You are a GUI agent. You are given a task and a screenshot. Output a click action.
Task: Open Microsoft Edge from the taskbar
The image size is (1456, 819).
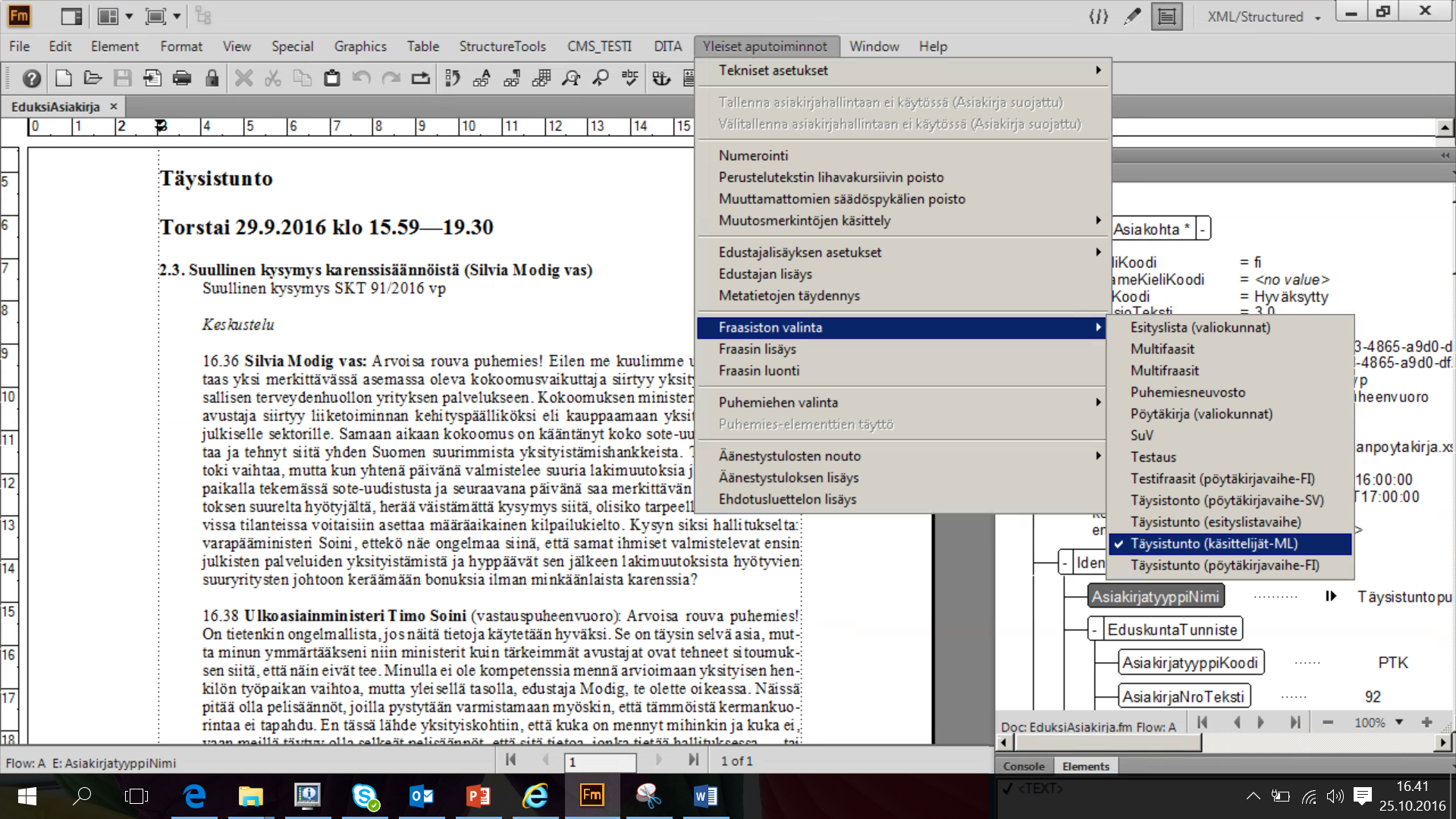(x=194, y=795)
